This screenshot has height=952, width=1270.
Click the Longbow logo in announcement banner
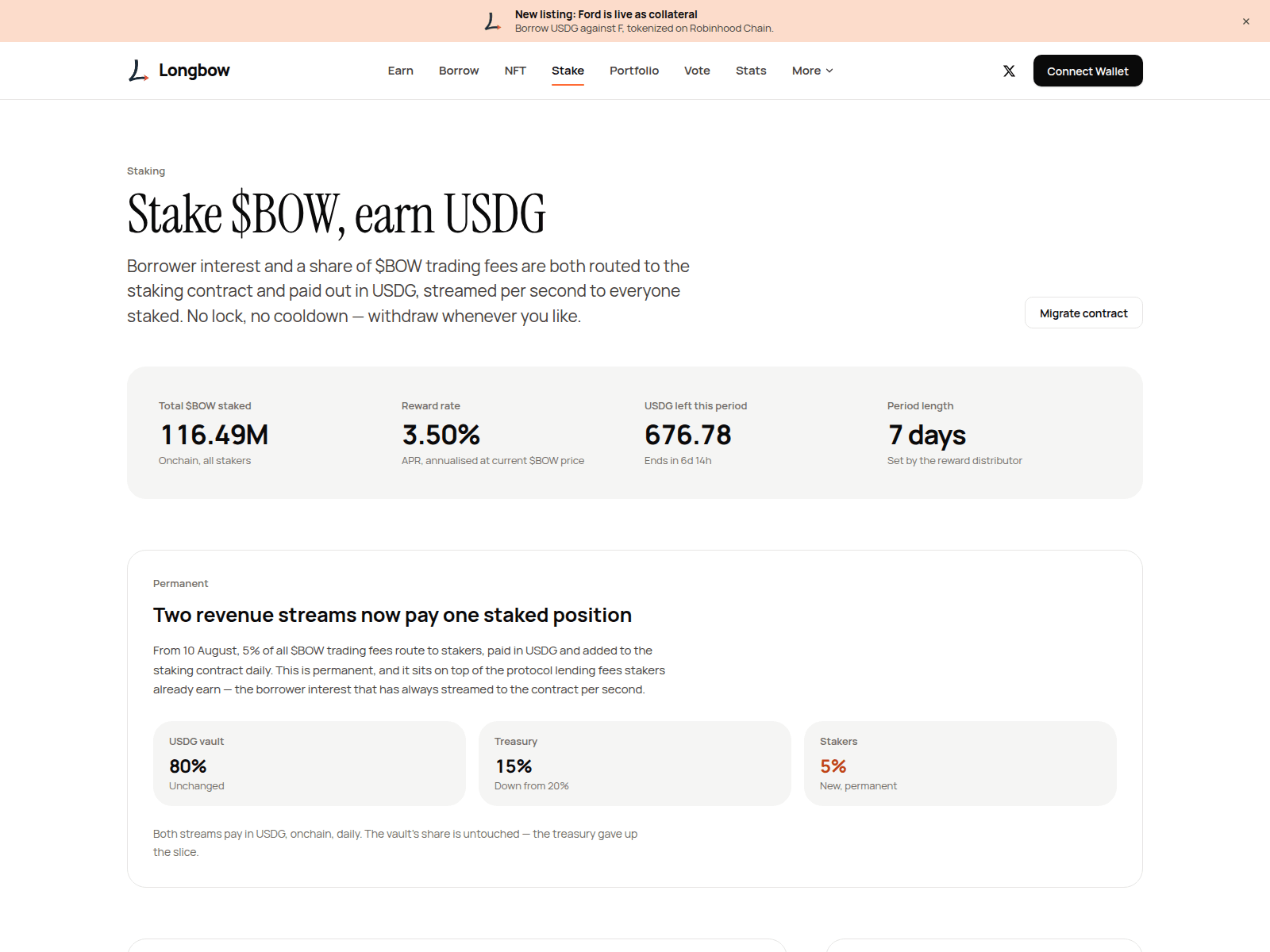[493, 21]
